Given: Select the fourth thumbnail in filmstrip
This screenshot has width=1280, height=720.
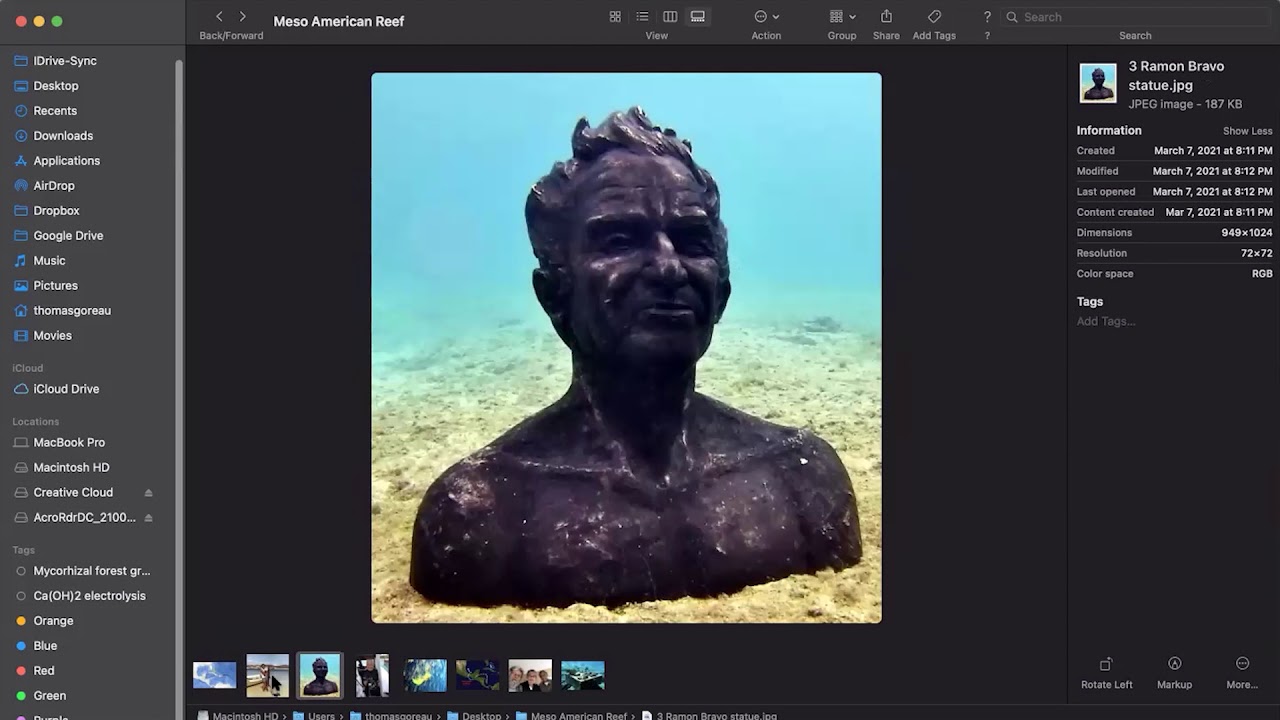Looking at the screenshot, I should tap(372, 676).
